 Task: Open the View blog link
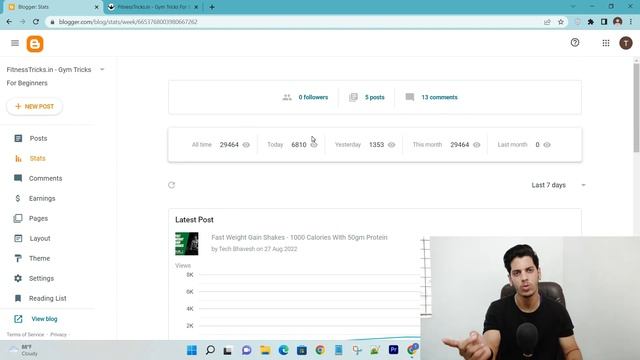click(44, 319)
